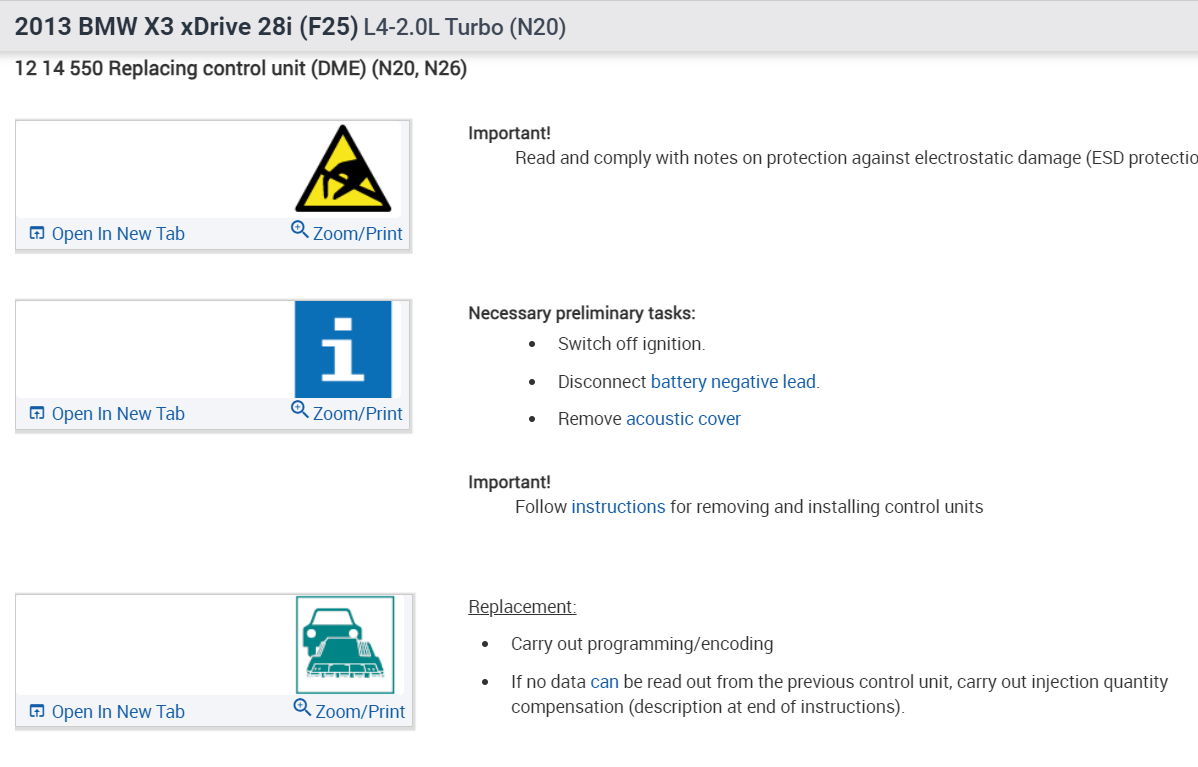Click heading '12 14 550 Replacing control unit'
Image resolution: width=1198 pixels, height=767 pixels.
241,69
